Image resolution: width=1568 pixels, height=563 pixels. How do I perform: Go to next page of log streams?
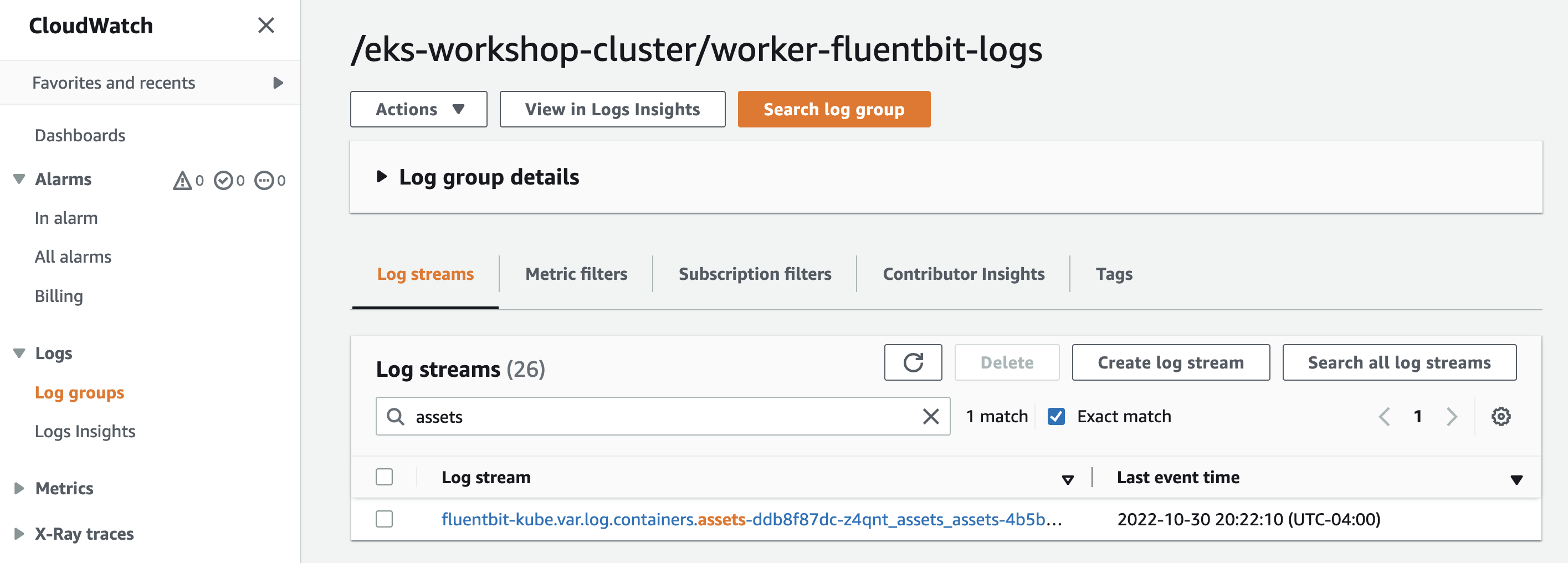pyautogui.click(x=1452, y=416)
